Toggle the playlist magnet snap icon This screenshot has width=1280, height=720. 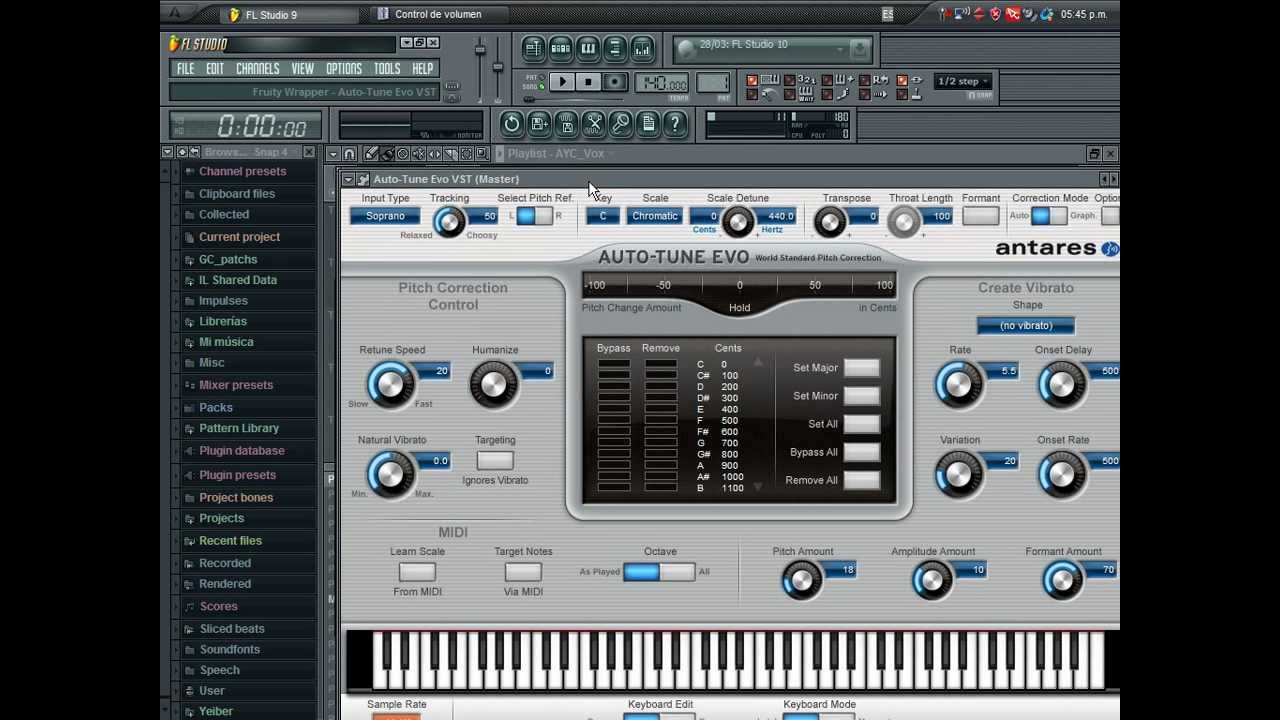(349, 153)
